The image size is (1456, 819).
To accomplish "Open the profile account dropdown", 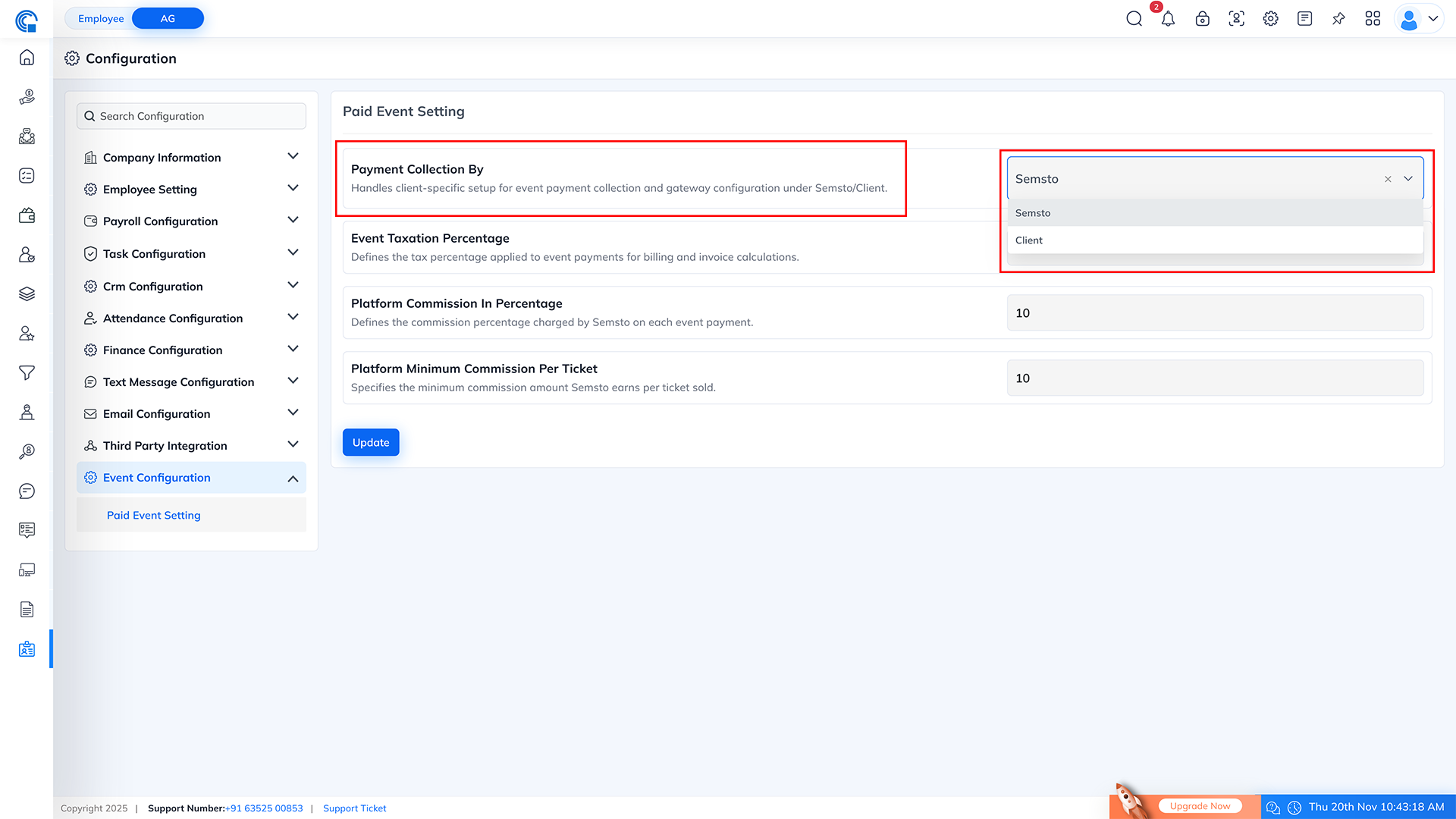I will [x=1417, y=18].
